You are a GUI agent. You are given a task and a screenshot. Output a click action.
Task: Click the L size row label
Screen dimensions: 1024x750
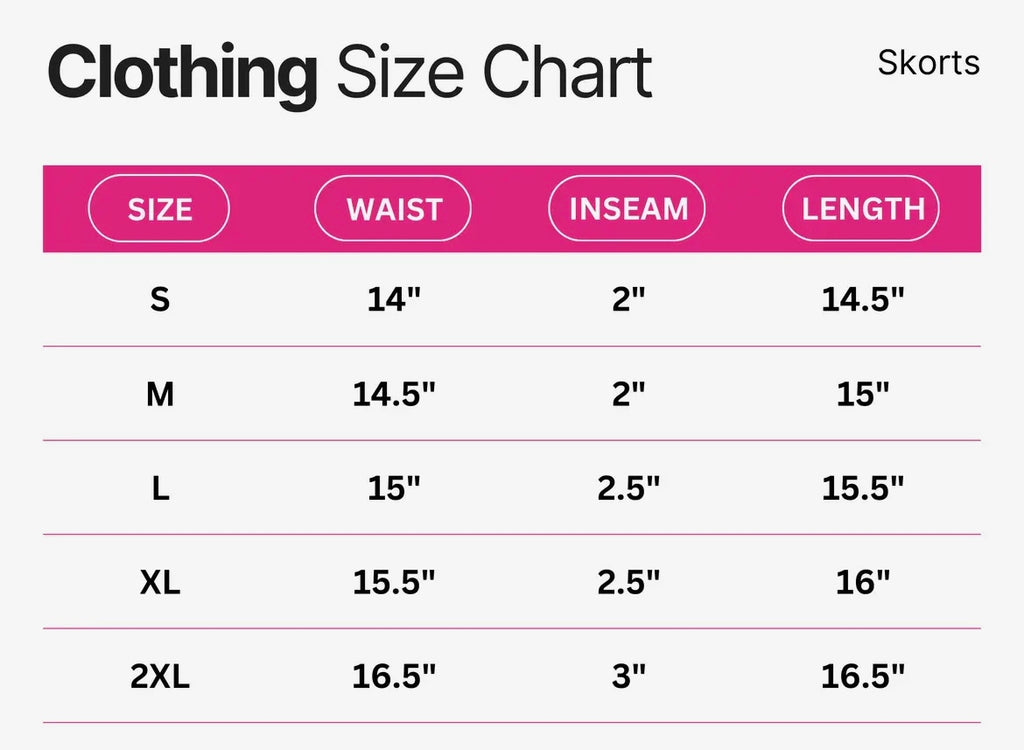coord(160,488)
